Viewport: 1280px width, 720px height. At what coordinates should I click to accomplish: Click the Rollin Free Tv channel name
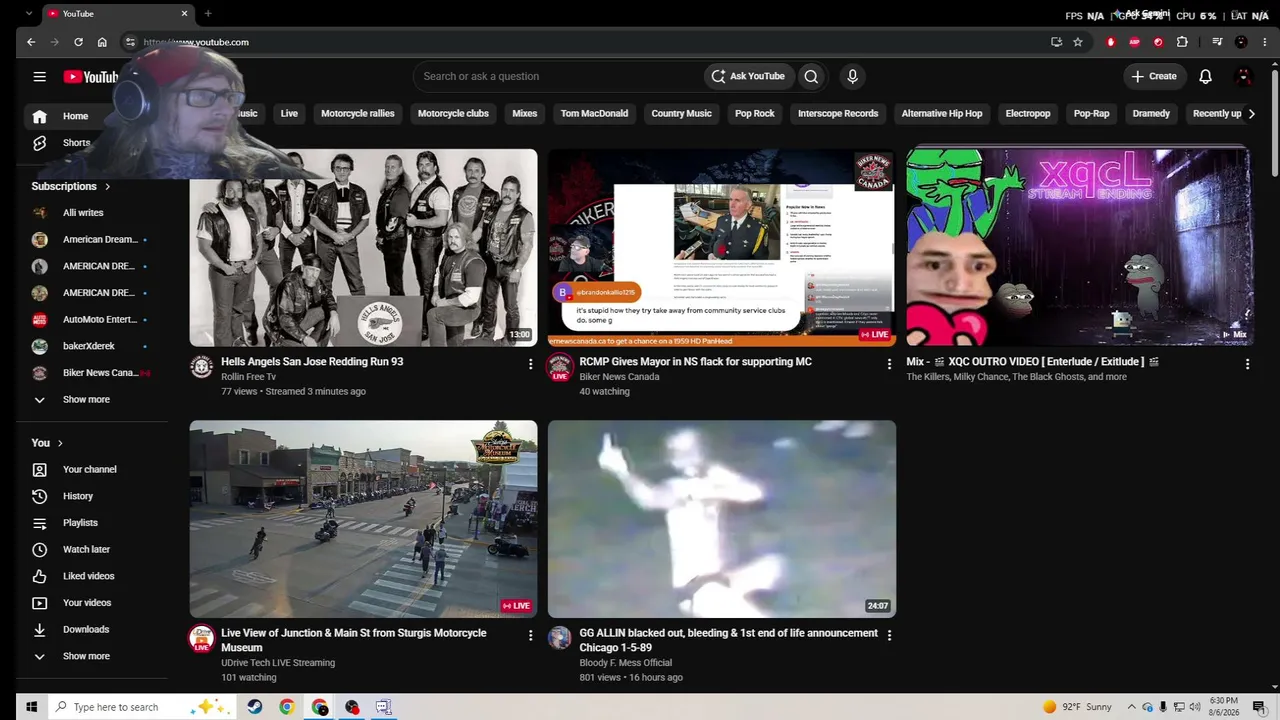pos(249,377)
